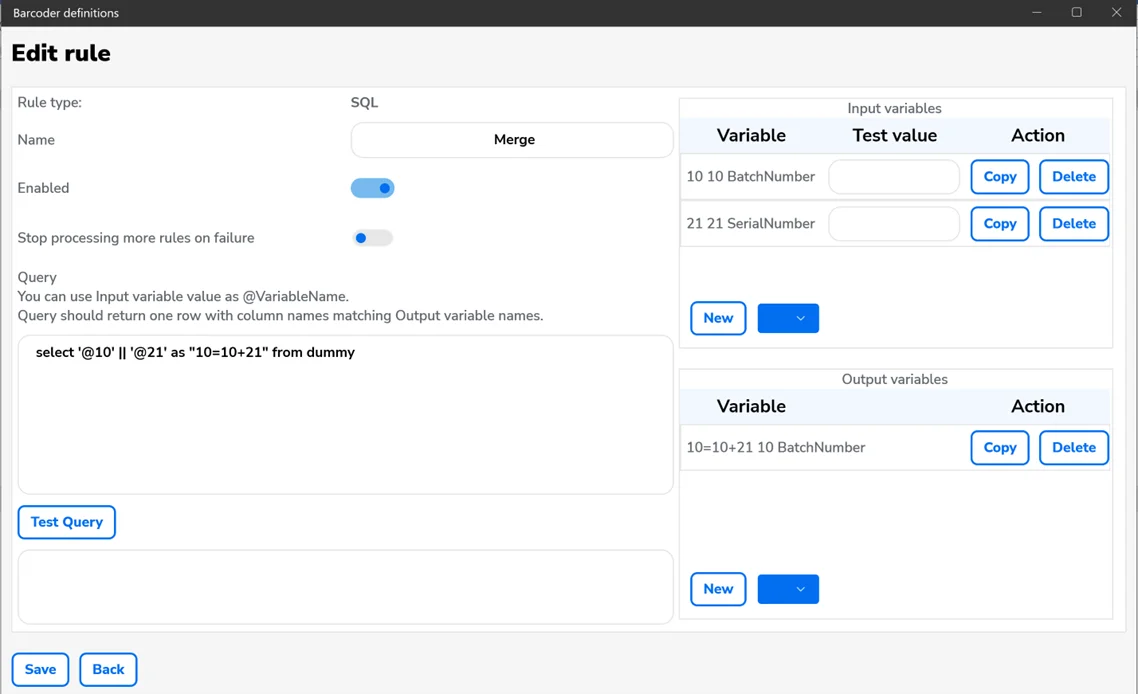Open the Input variables blue dropdown
This screenshot has width=1138, height=694.
tap(788, 318)
